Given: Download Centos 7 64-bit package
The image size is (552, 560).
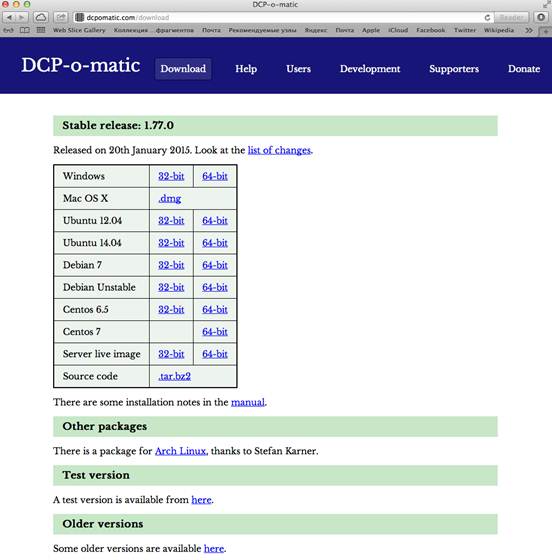Looking at the screenshot, I should point(215,332).
